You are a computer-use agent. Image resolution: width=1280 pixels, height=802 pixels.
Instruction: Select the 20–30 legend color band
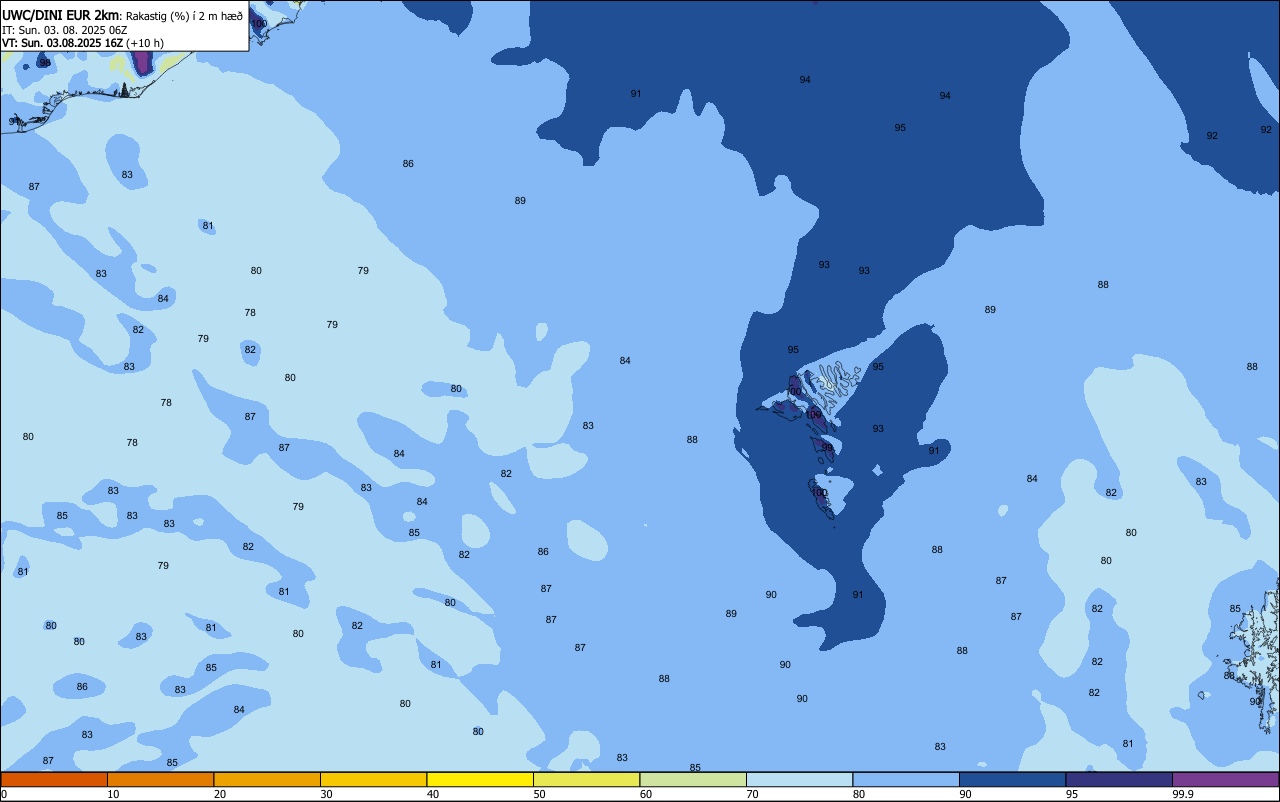point(267,779)
